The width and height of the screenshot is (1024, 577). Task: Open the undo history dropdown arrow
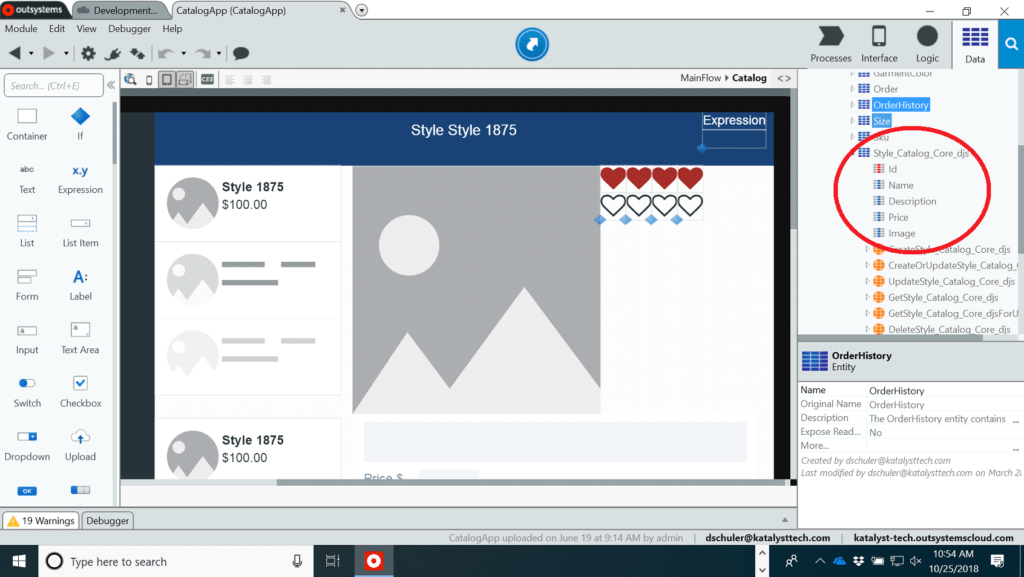pyautogui.click(x=182, y=53)
